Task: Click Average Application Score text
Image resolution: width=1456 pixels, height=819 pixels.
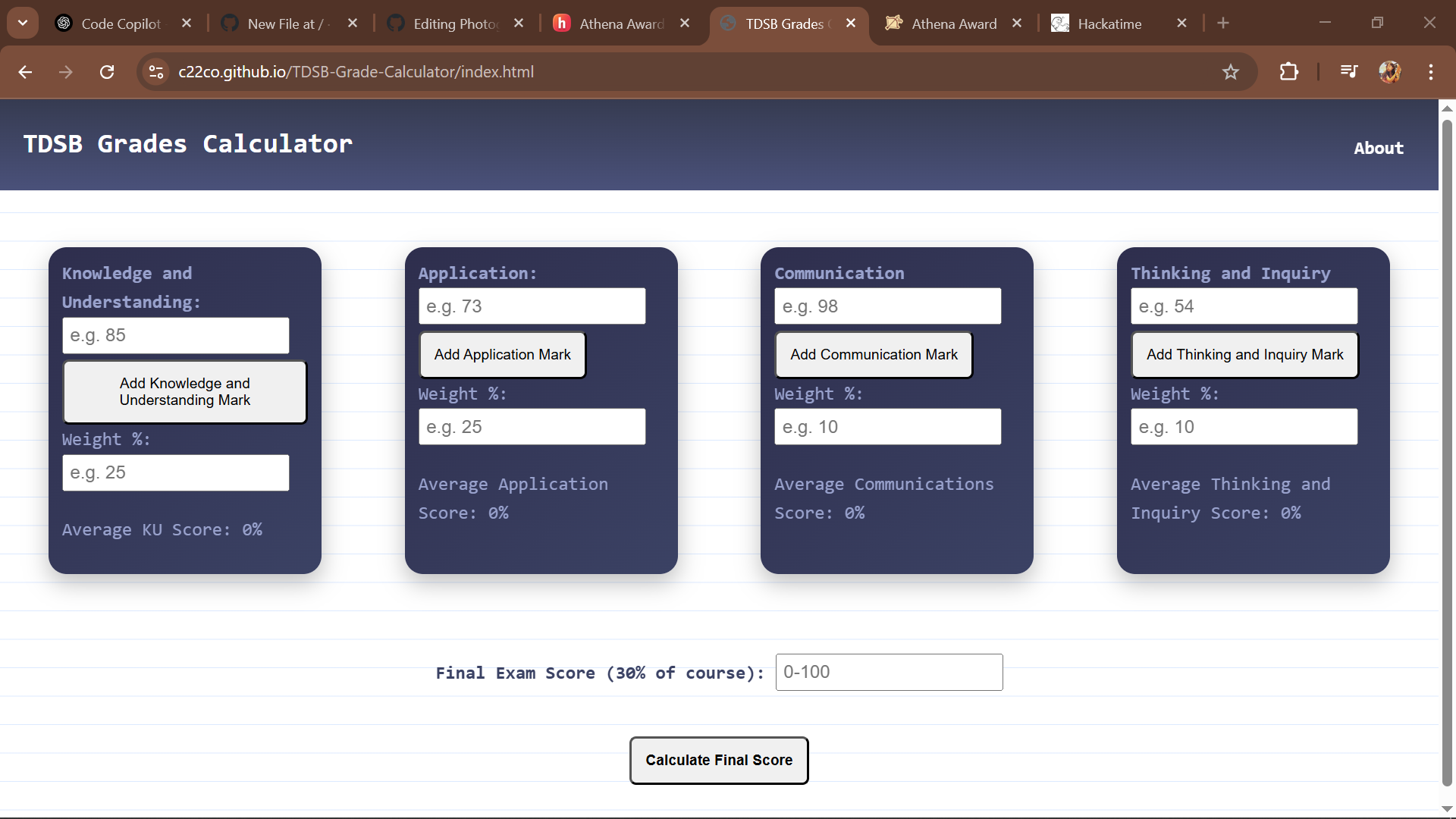Action: click(513, 499)
